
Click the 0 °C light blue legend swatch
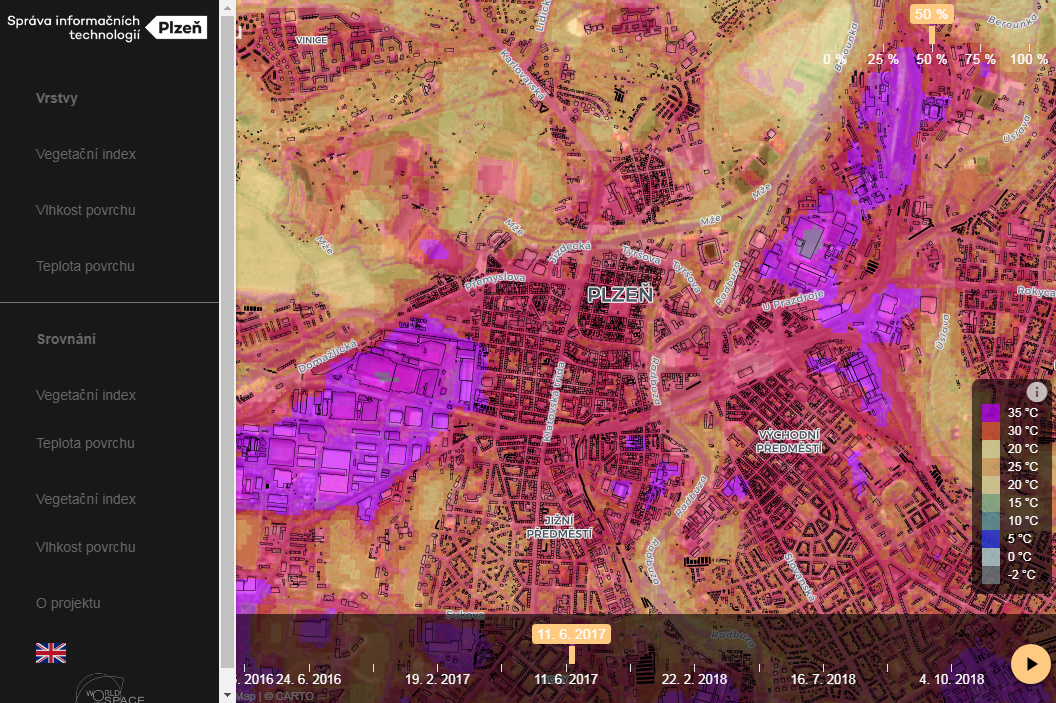click(991, 557)
